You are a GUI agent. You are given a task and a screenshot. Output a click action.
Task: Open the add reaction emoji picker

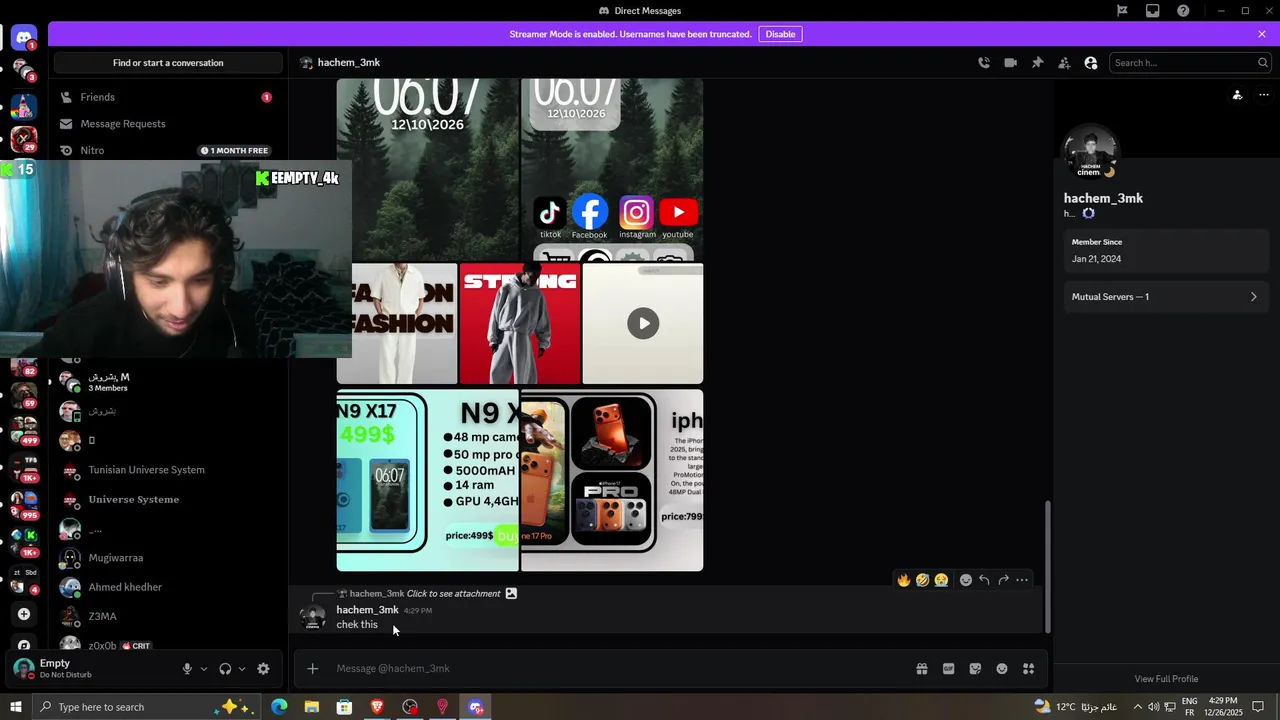tap(966, 580)
